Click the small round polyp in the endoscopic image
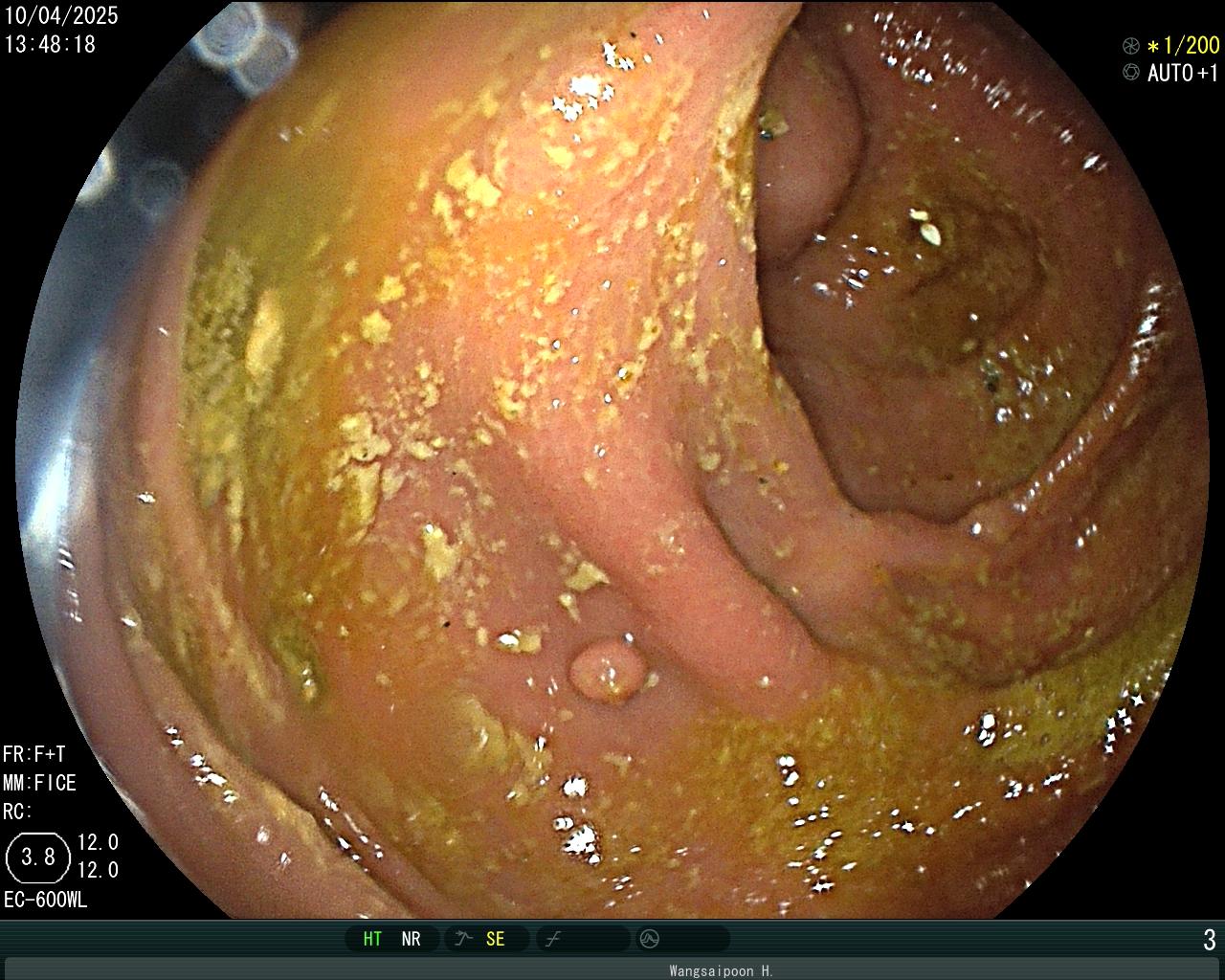Screen dimensions: 1225x980 click(x=608, y=670)
